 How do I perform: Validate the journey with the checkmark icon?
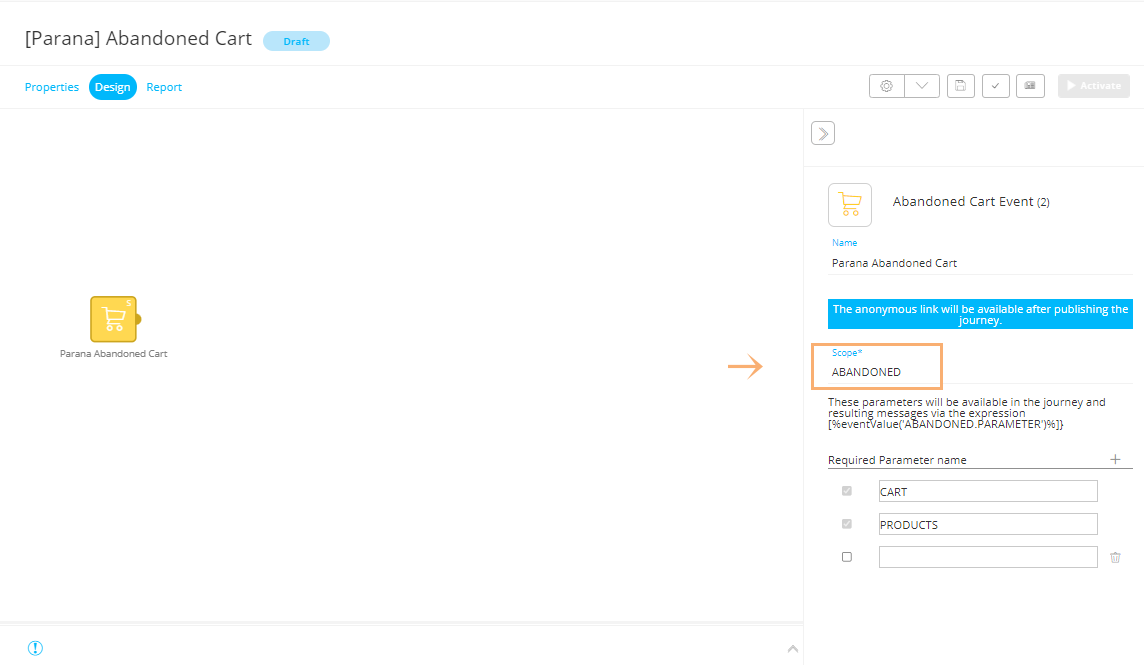995,86
